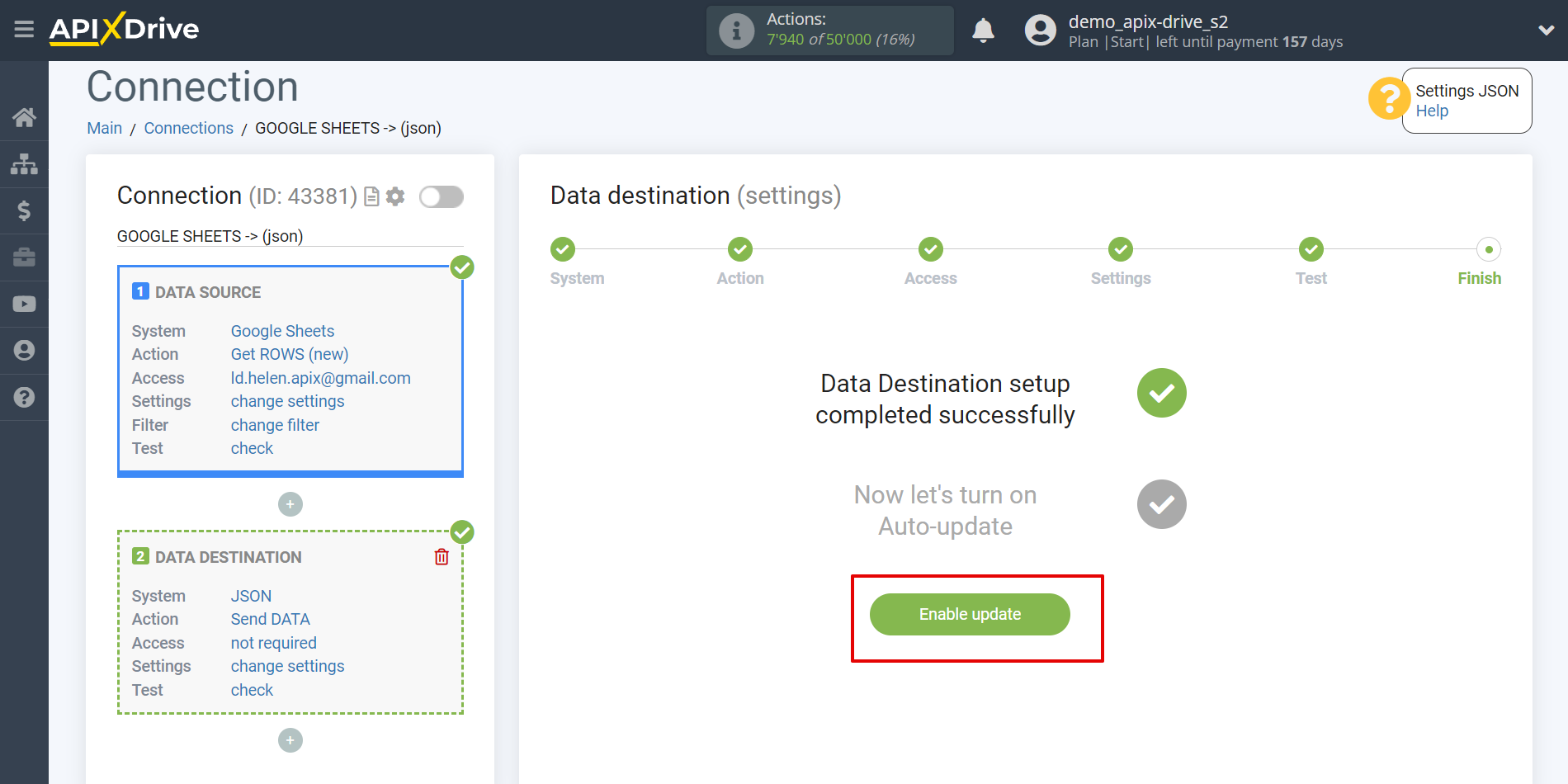1568x784 pixels.
Task: Open the connections sitemap sidebar icon
Action: tap(24, 164)
